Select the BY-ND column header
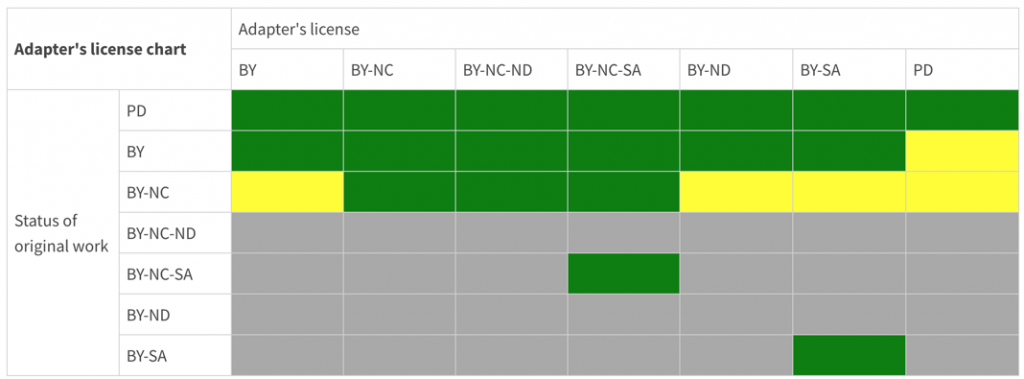Viewport: 1024px width, 379px height. [x=737, y=69]
